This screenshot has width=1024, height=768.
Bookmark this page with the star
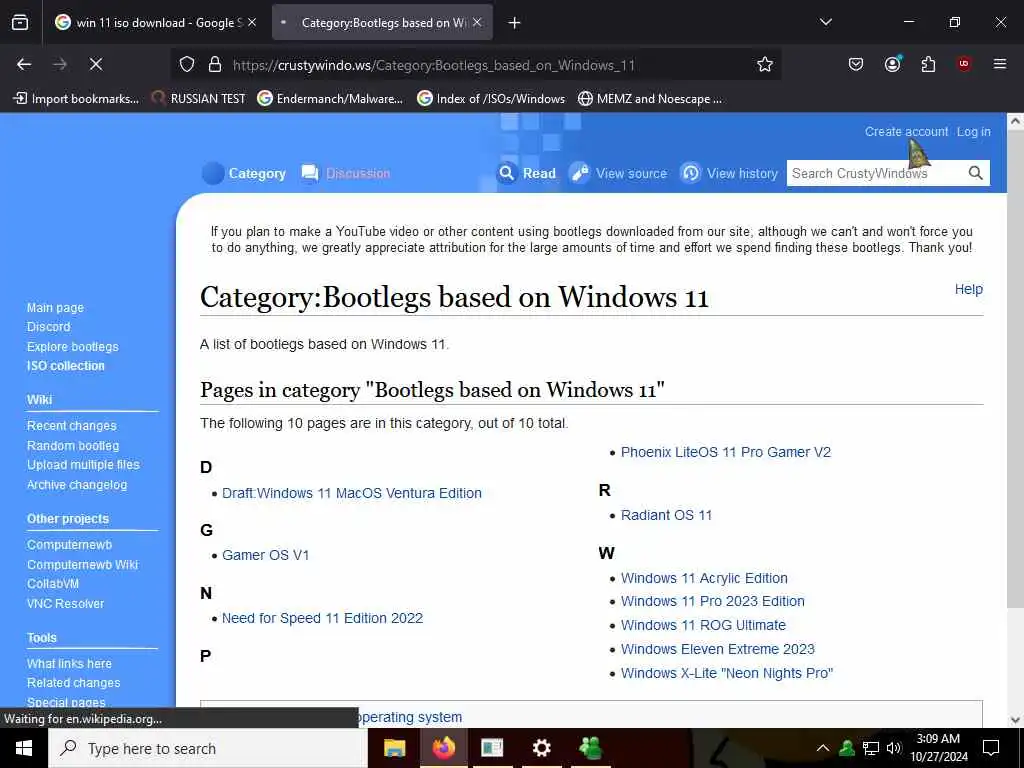point(765,65)
